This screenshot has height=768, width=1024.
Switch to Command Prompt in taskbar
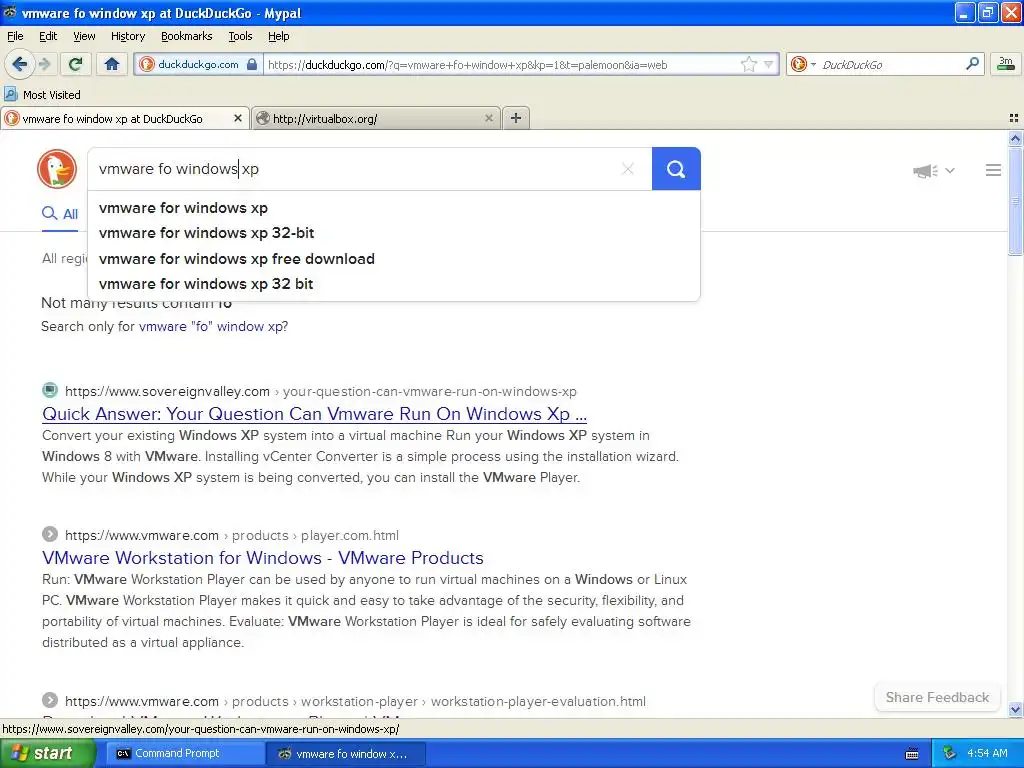point(184,753)
